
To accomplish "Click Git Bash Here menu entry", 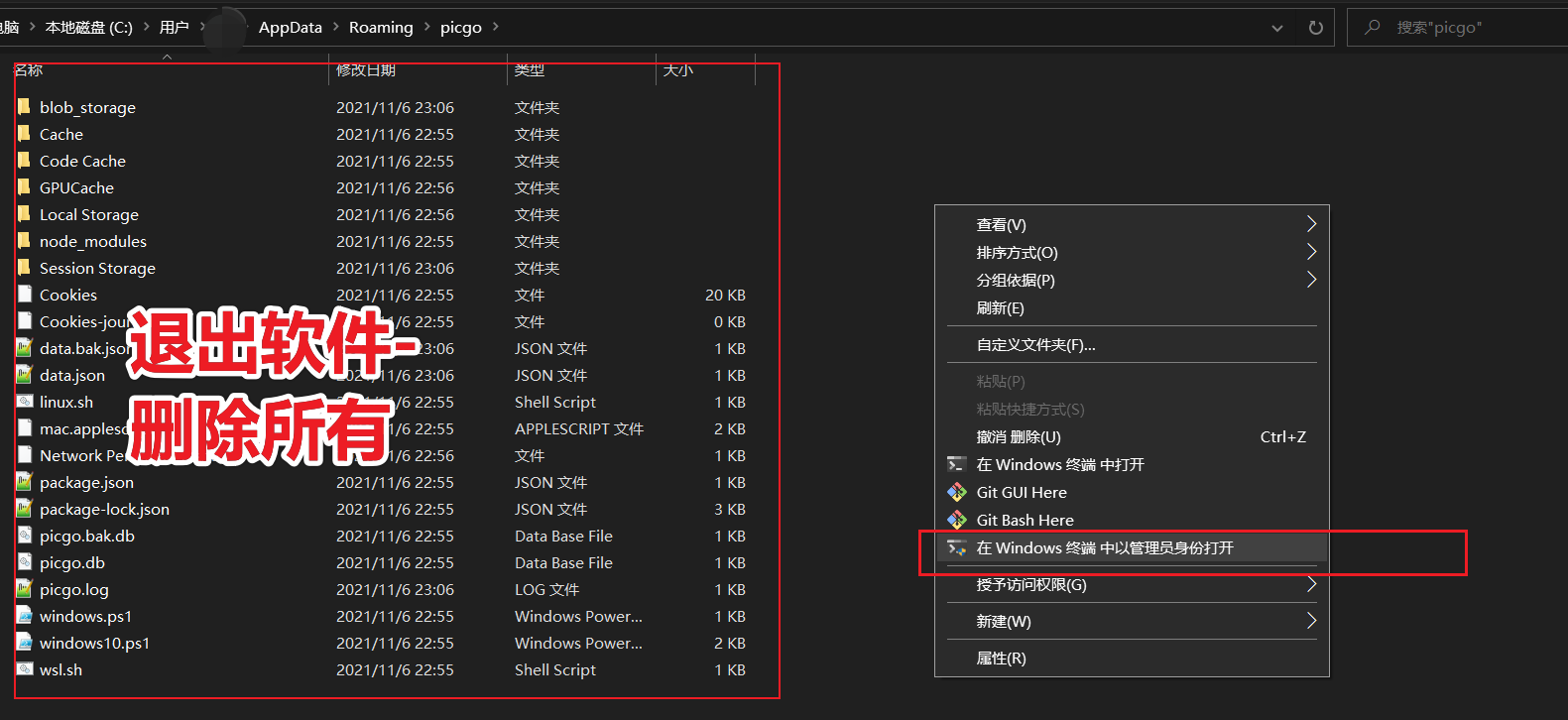I will (1132, 520).
